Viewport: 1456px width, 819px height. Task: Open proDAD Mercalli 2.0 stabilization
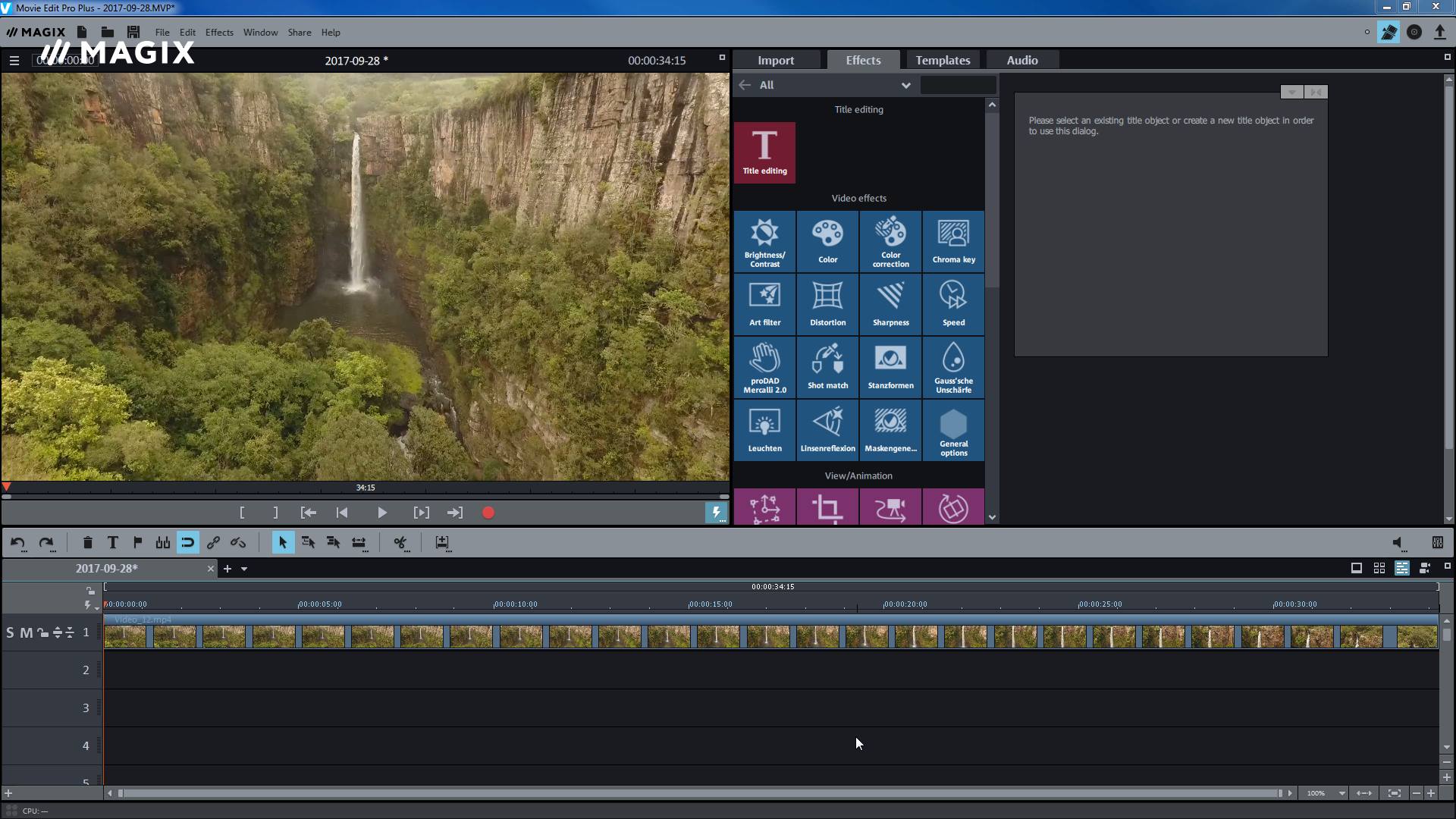point(764,366)
